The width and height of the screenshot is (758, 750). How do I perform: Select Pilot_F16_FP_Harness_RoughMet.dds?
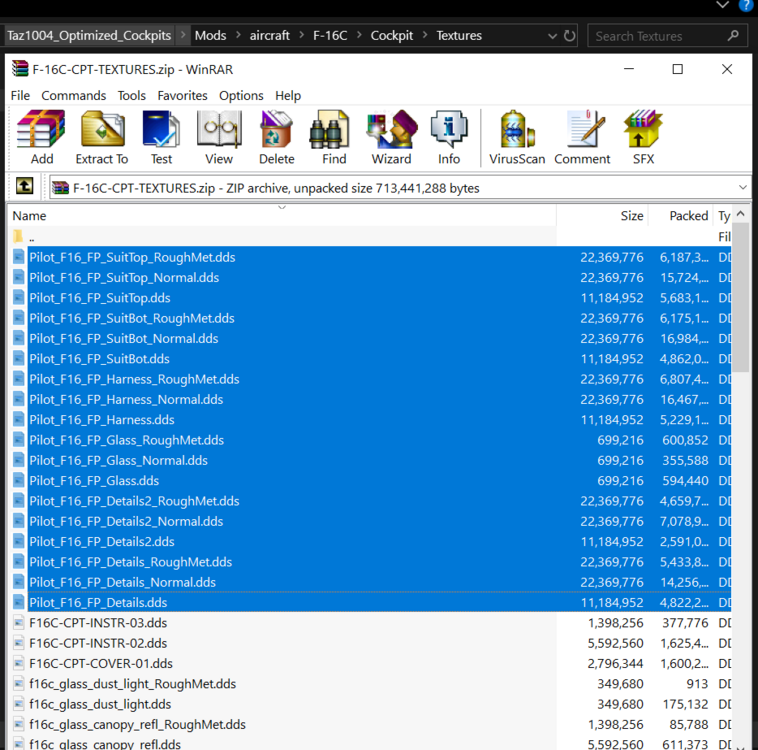[134, 379]
